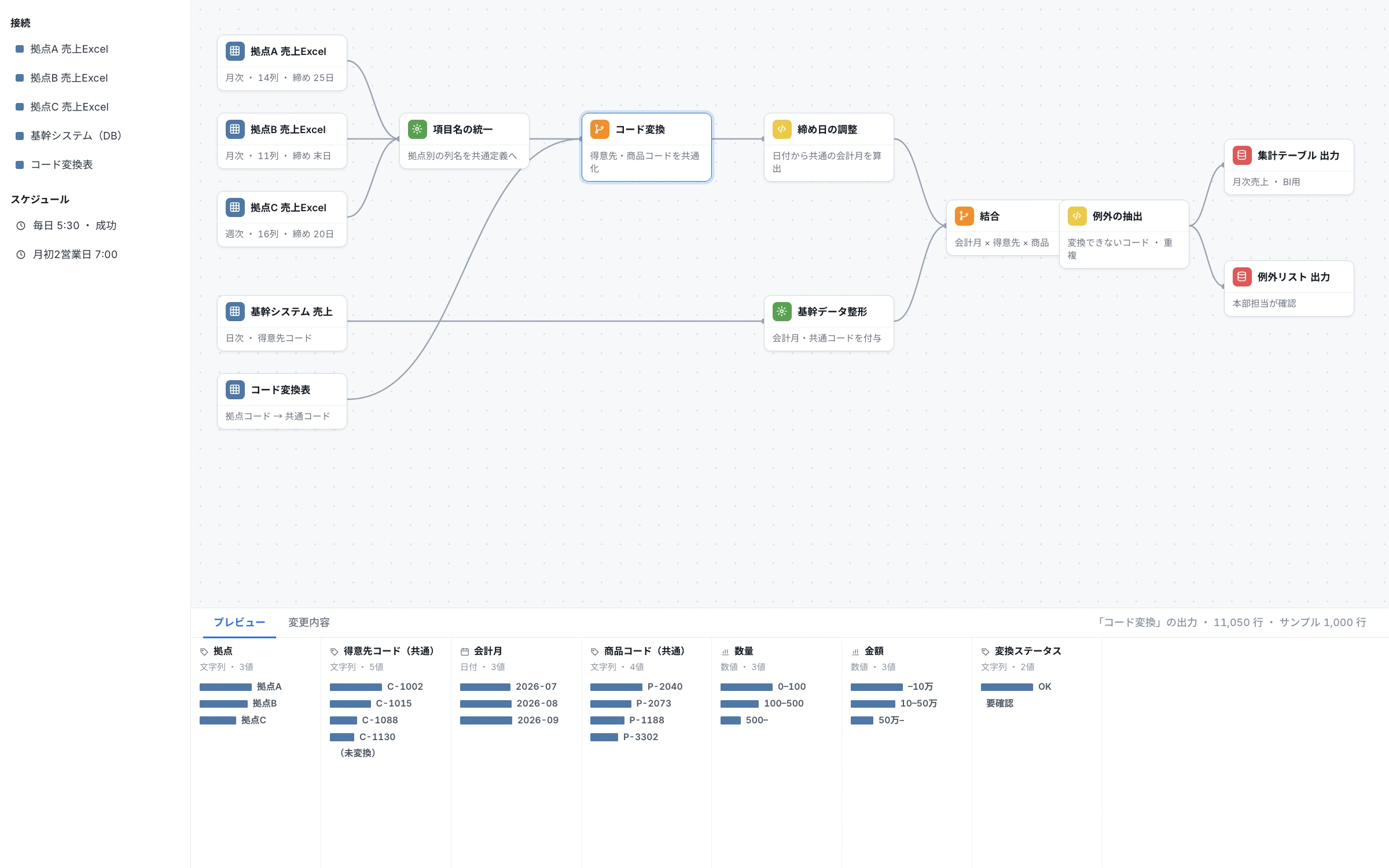This screenshot has width=1389, height=868.
Task: Select 拠点B 売上Excel in the 接続 list
Action: coord(95,78)
